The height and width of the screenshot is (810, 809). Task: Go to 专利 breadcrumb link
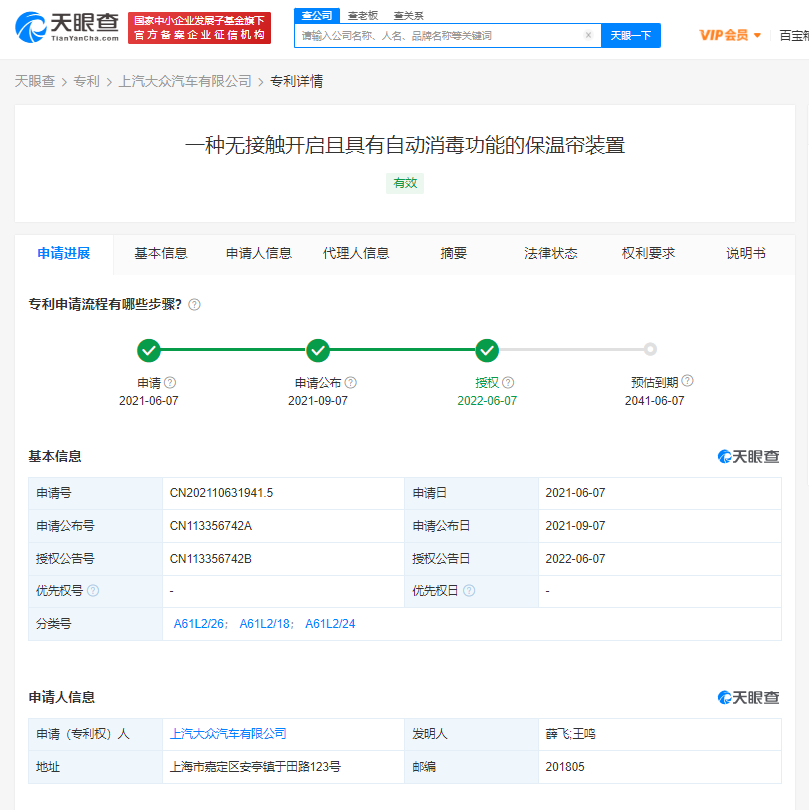[x=86, y=82]
